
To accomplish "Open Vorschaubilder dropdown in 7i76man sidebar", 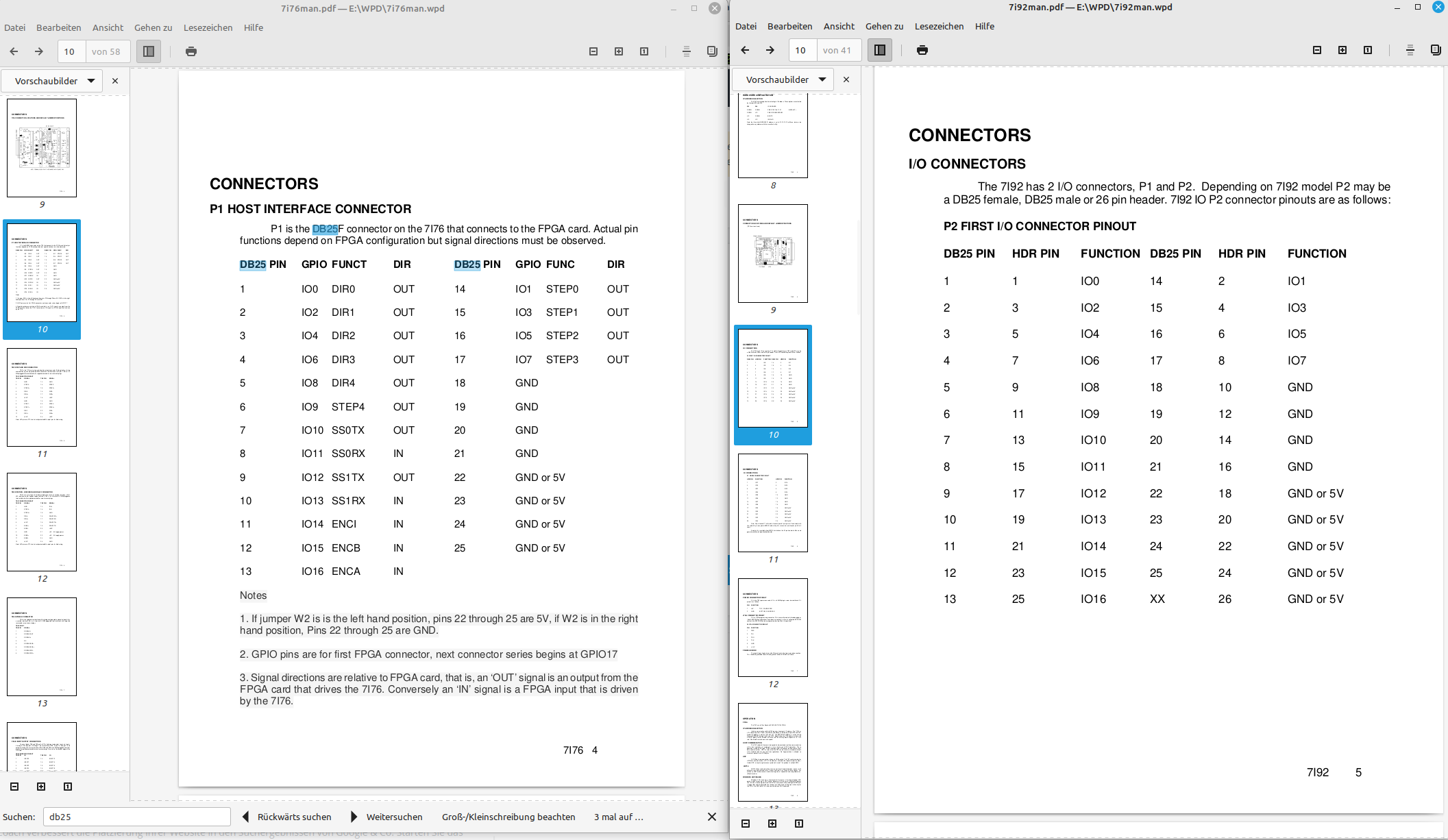I will pyautogui.click(x=53, y=81).
